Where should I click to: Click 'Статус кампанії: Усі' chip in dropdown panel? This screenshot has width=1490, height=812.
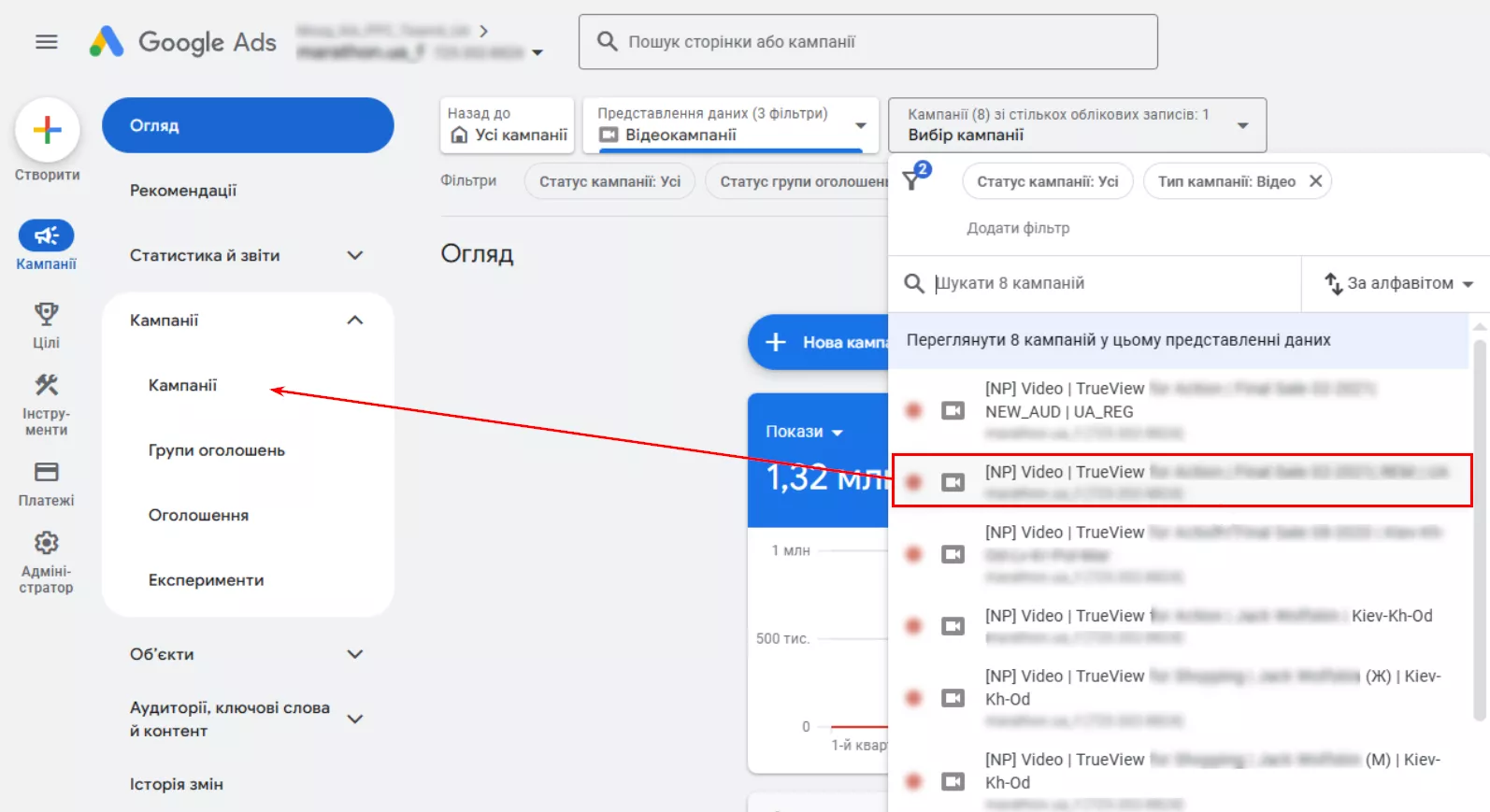pyautogui.click(x=1048, y=181)
